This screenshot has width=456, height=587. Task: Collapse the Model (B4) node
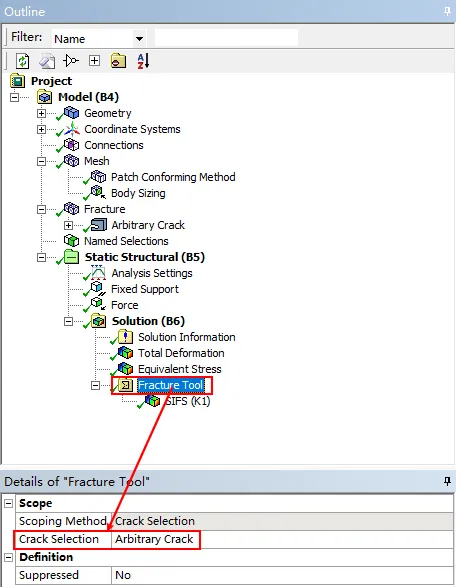click(x=14, y=97)
